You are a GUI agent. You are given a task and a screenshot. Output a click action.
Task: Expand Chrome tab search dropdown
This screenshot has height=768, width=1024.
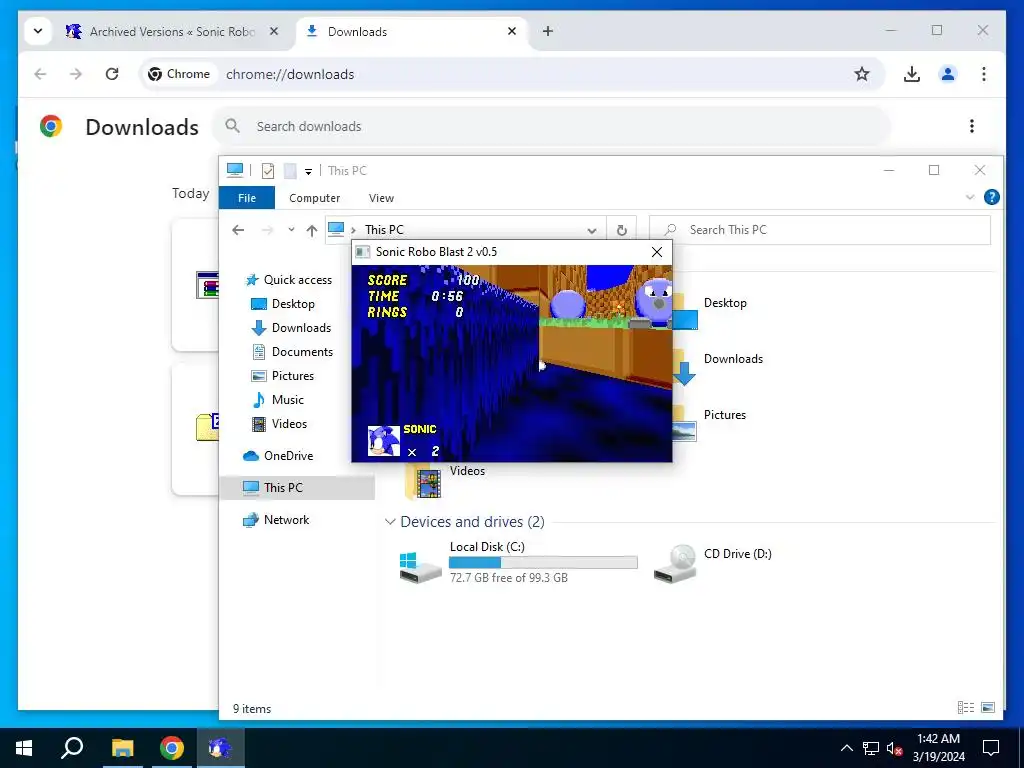tap(38, 31)
